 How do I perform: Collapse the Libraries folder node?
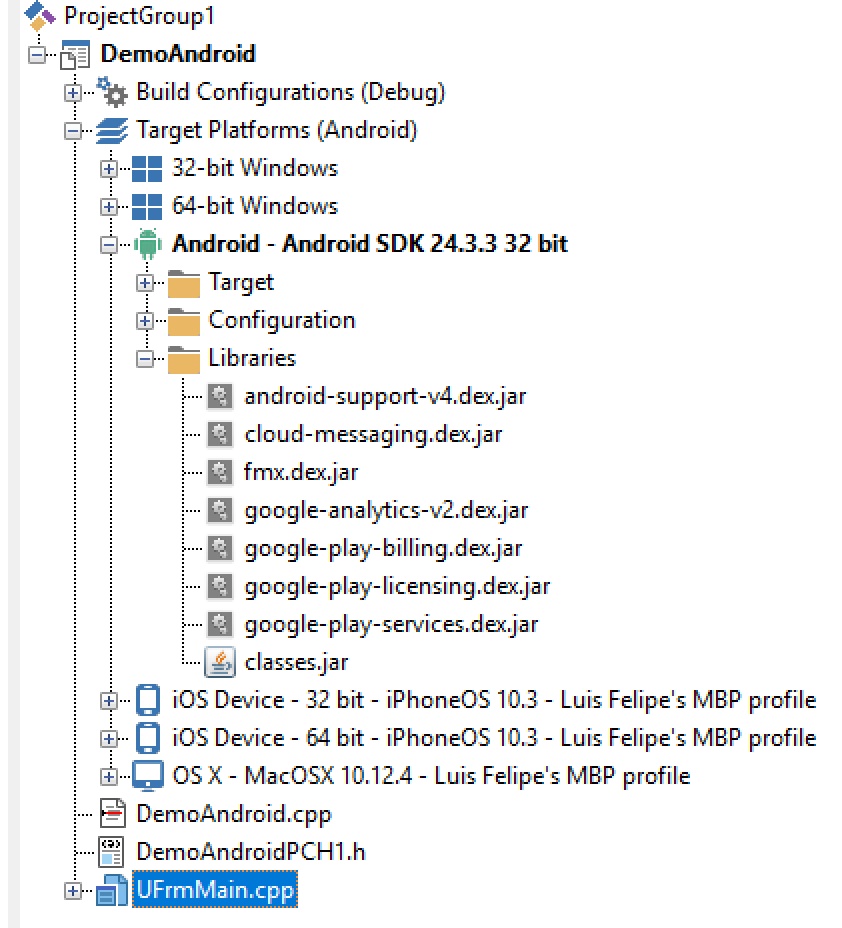point(145,359)
